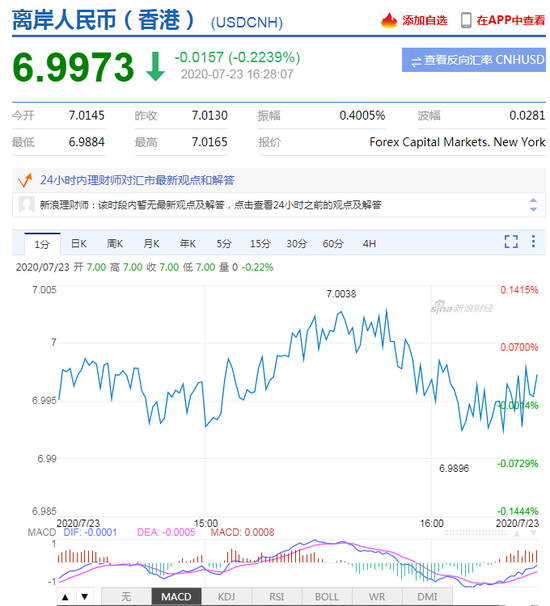Open the three-dot chart options menu
This screenshot has width=550, height=606.
coord(533,241)
